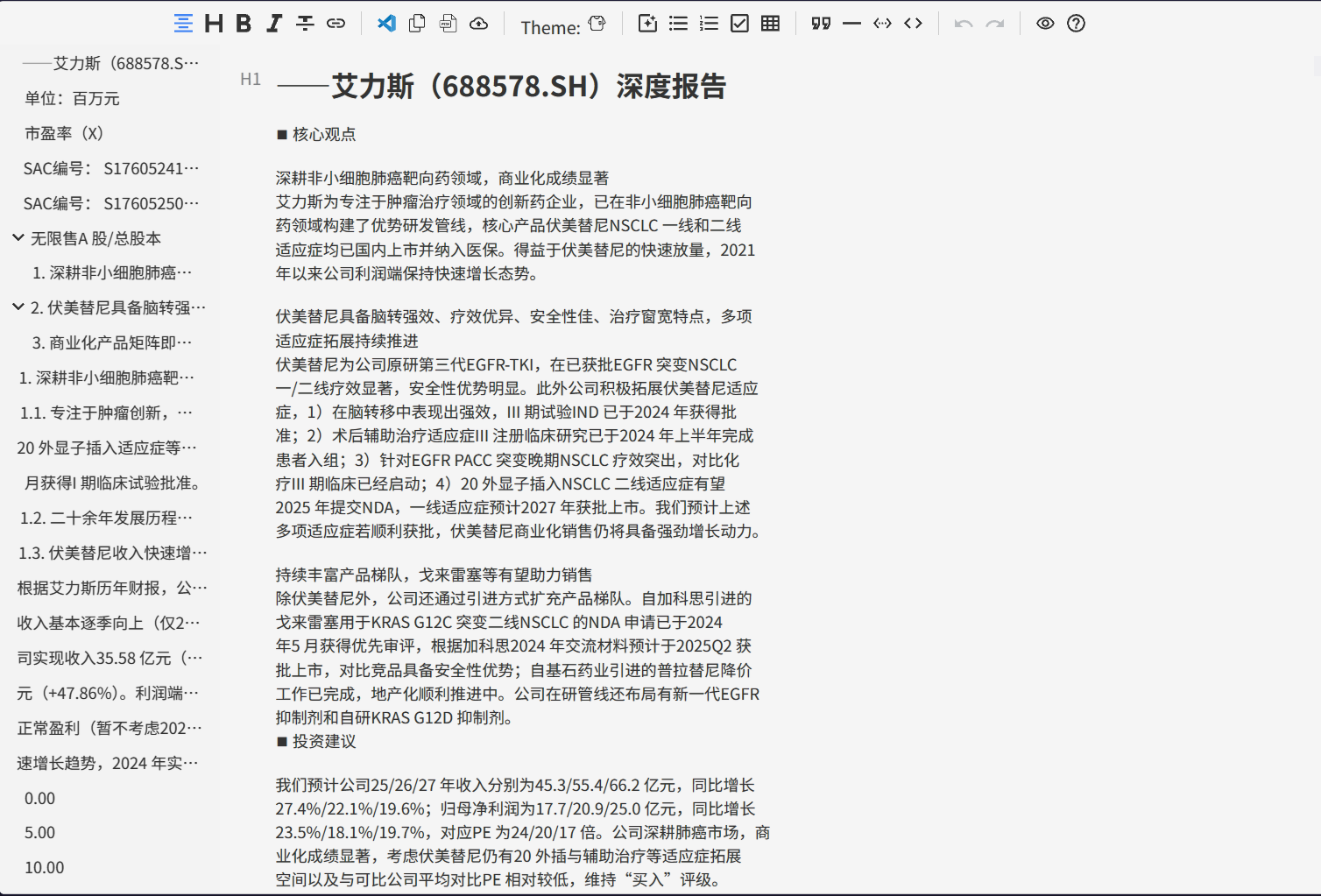The height and width of the screenshot is (896, 1321).
Task: Toggle the document outline sidebar
Action: point(183,24)
